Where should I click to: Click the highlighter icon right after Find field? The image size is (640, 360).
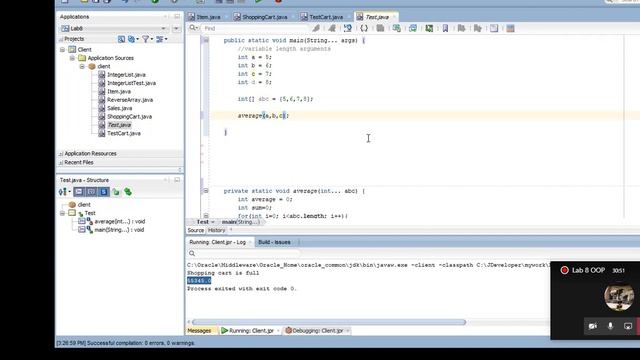(316, 28)
